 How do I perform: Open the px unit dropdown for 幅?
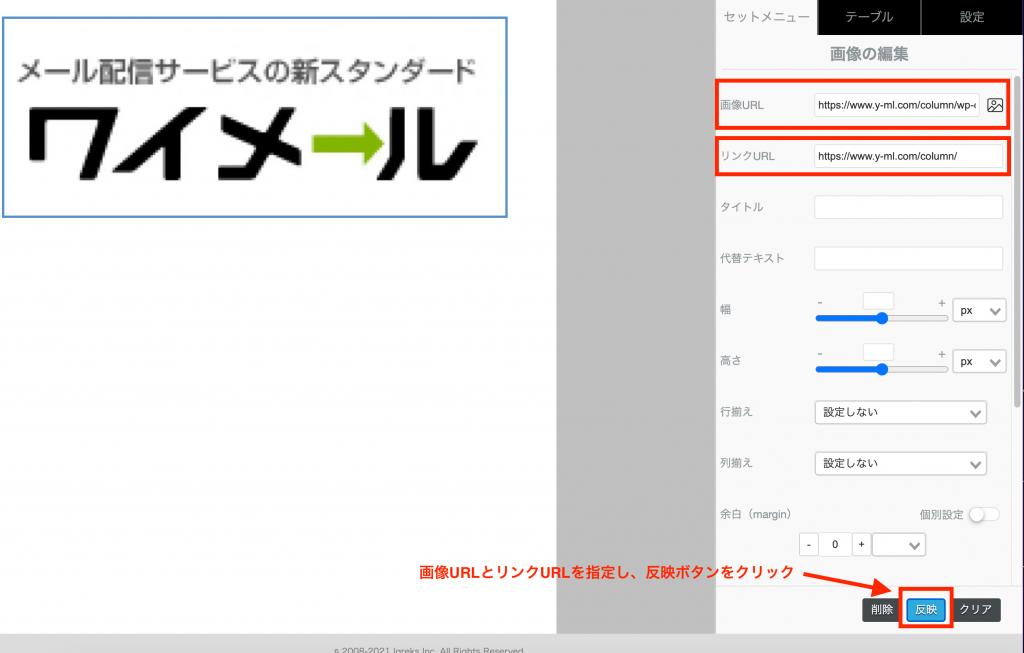pyautogui.click(x=979, y=311)
